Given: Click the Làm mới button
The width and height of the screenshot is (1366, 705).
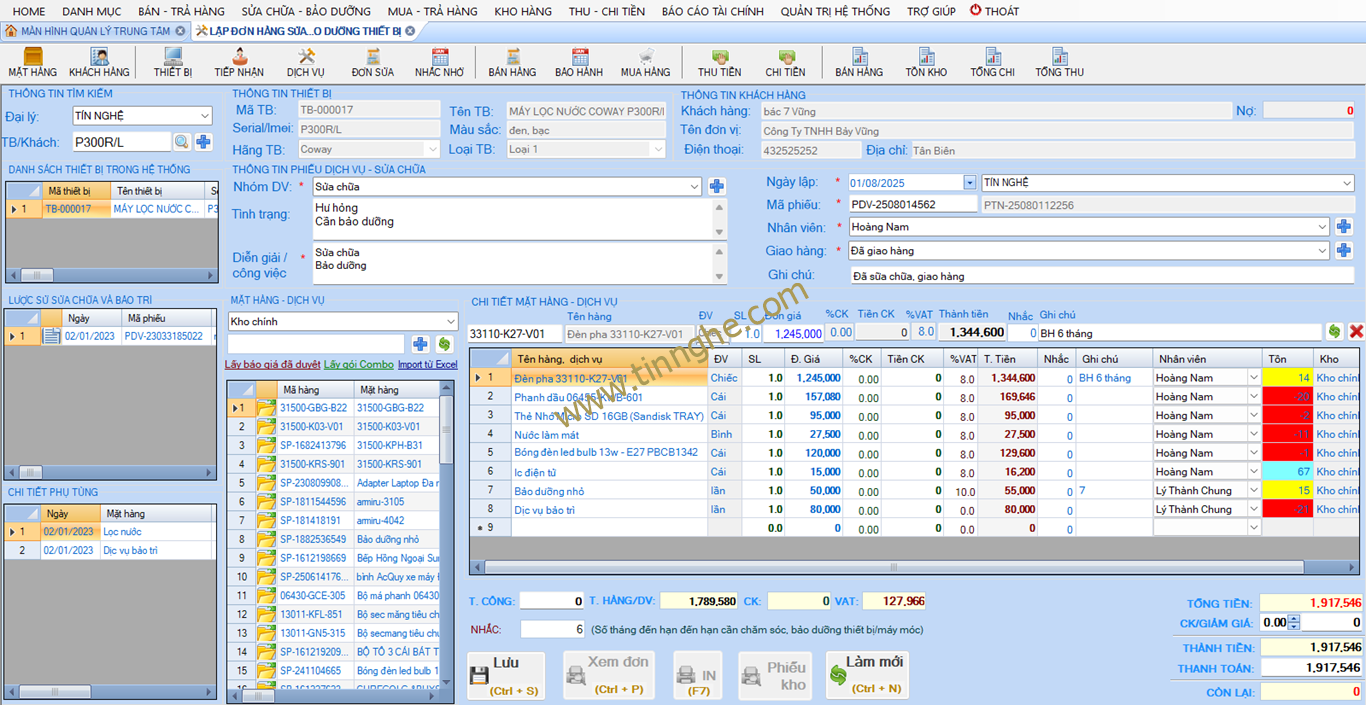Looking at the screenshot, I should (865, 676).
